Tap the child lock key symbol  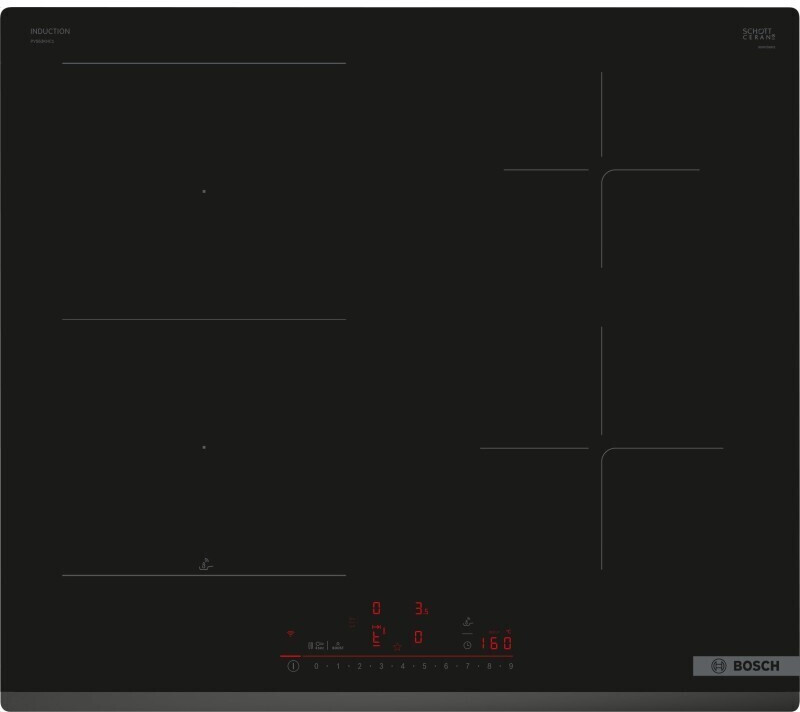[320, 645]
